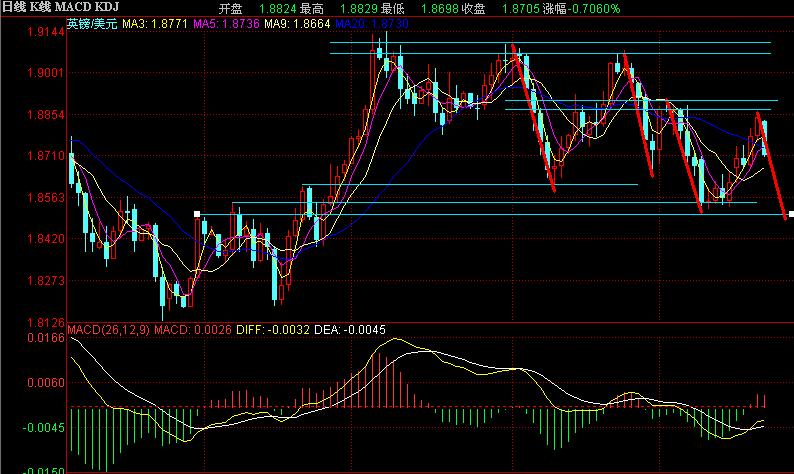794x474 pixels.
Task: Click the MA5: 1.8736 moving average label
Action: pos(226,24)
